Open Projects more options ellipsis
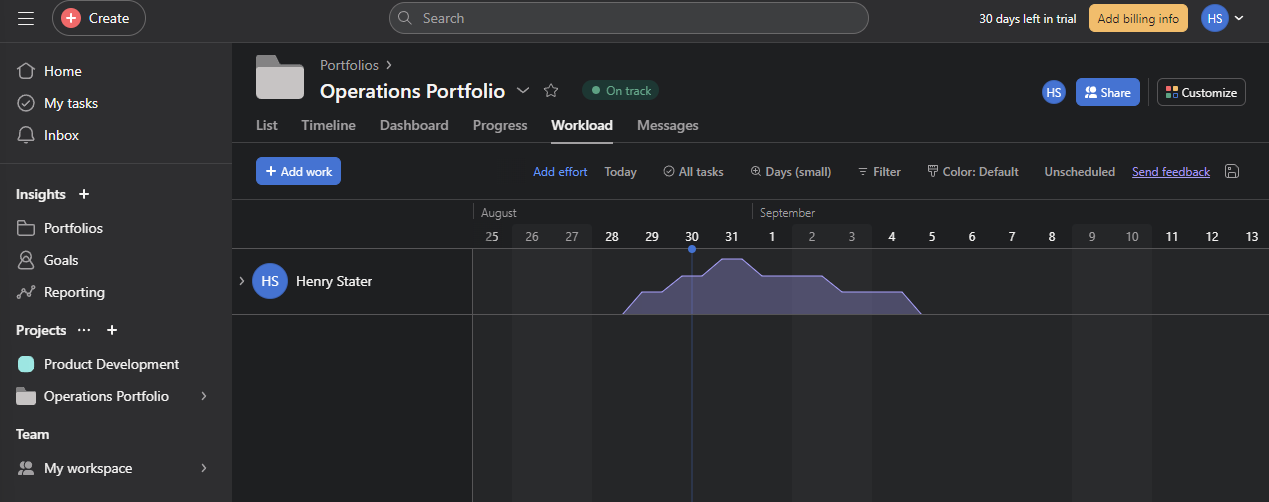1269x502 pixels. point(84,330)
